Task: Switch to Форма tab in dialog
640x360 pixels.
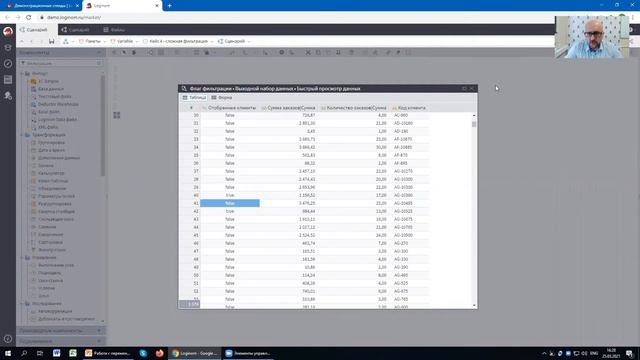Action: [x=222, y=98]
